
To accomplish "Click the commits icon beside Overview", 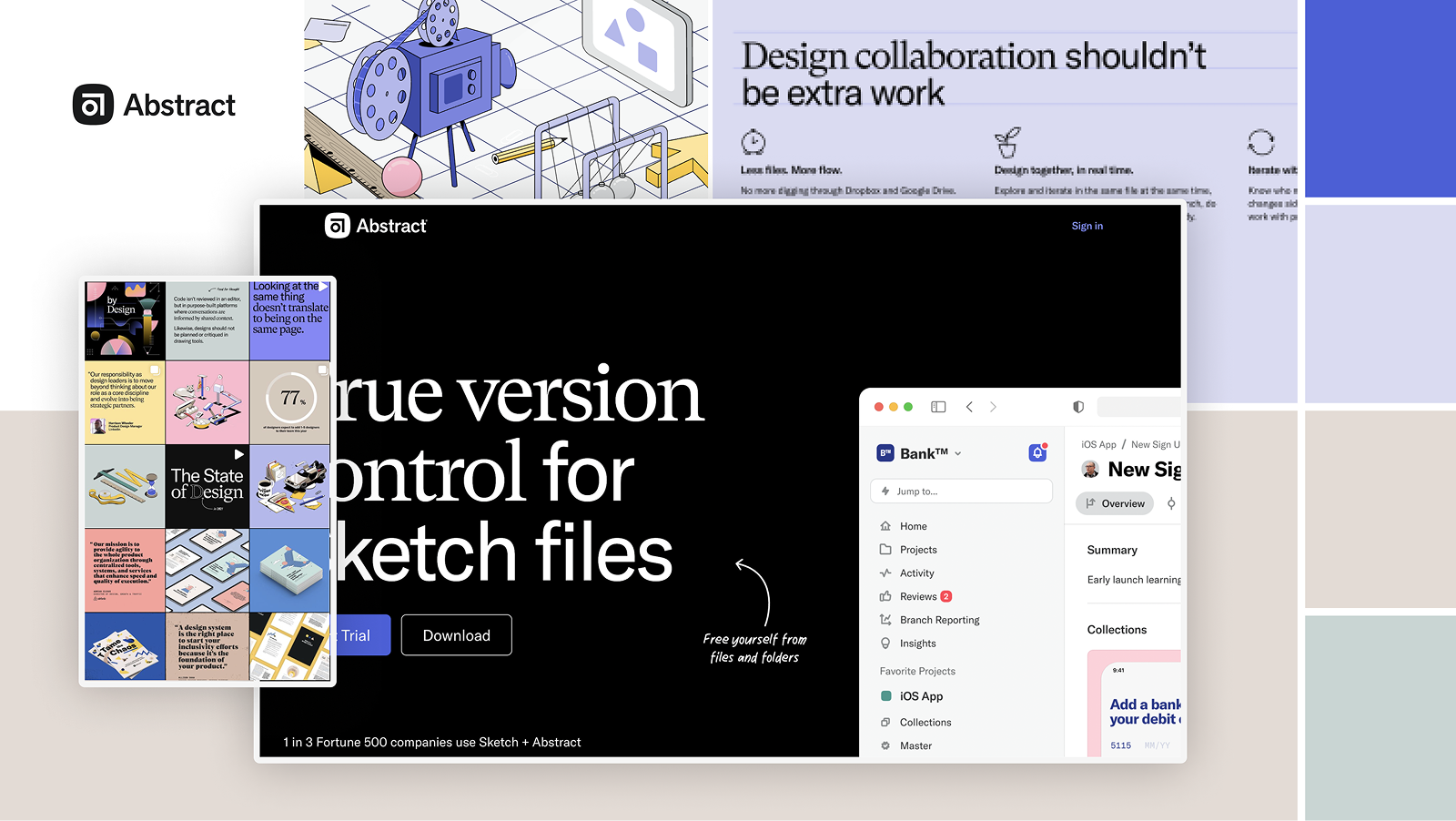I will click(1171, 503).
